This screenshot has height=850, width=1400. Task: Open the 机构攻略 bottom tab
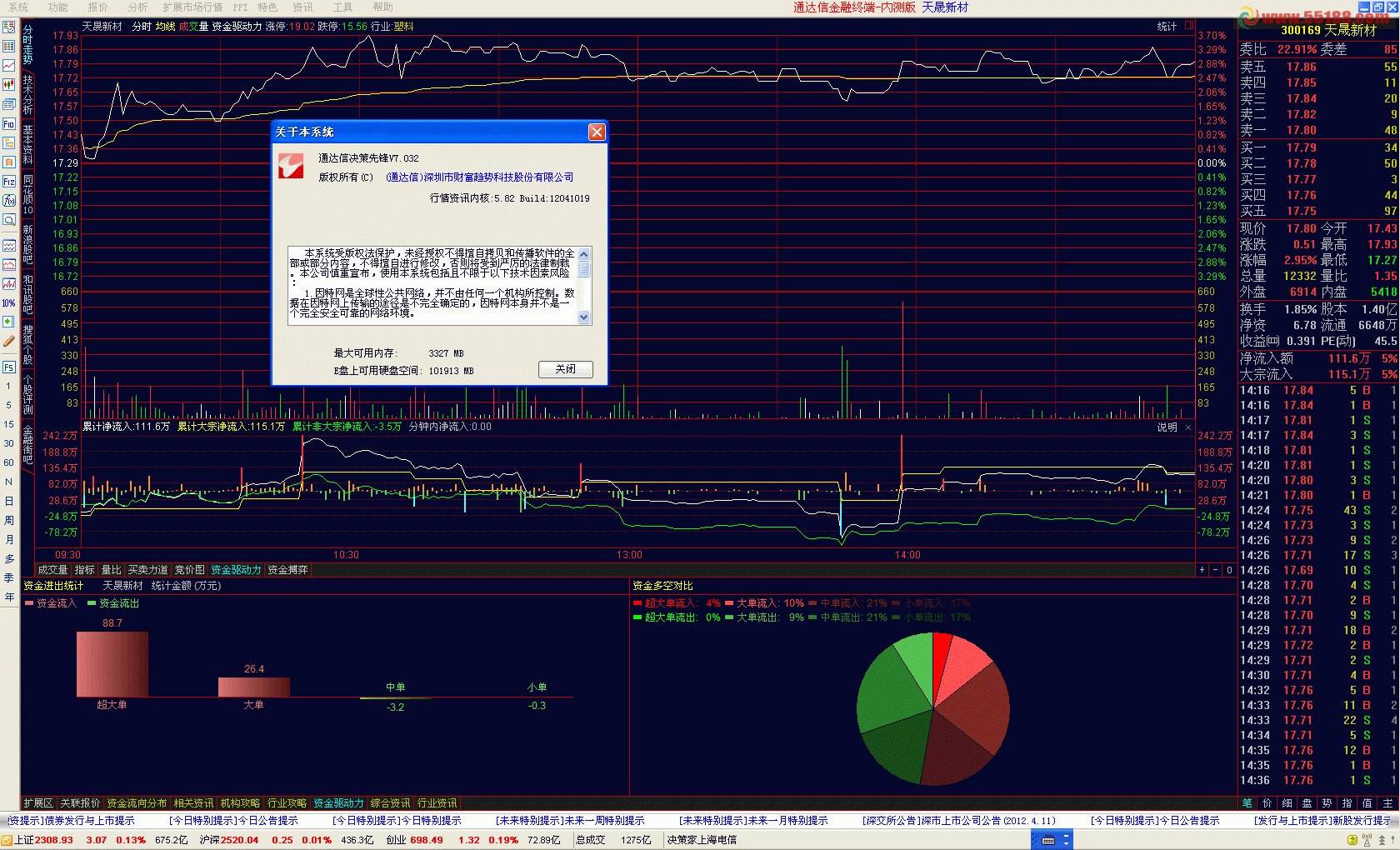[x=240, y=803]
